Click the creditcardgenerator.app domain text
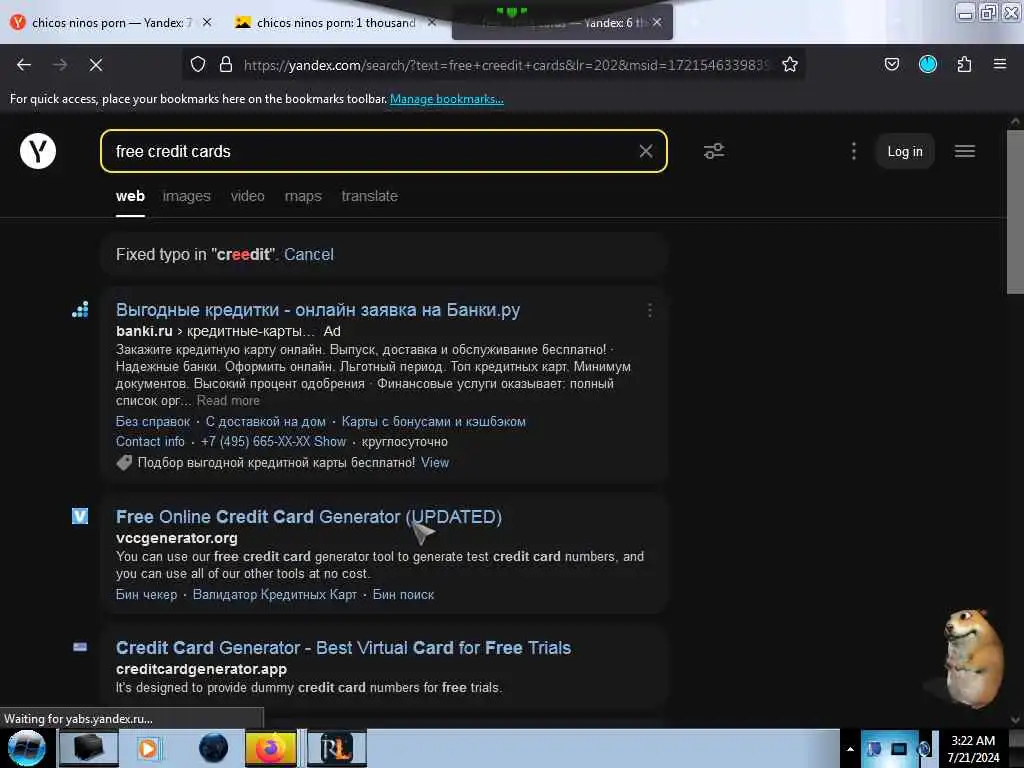 [x=201, y=669]
